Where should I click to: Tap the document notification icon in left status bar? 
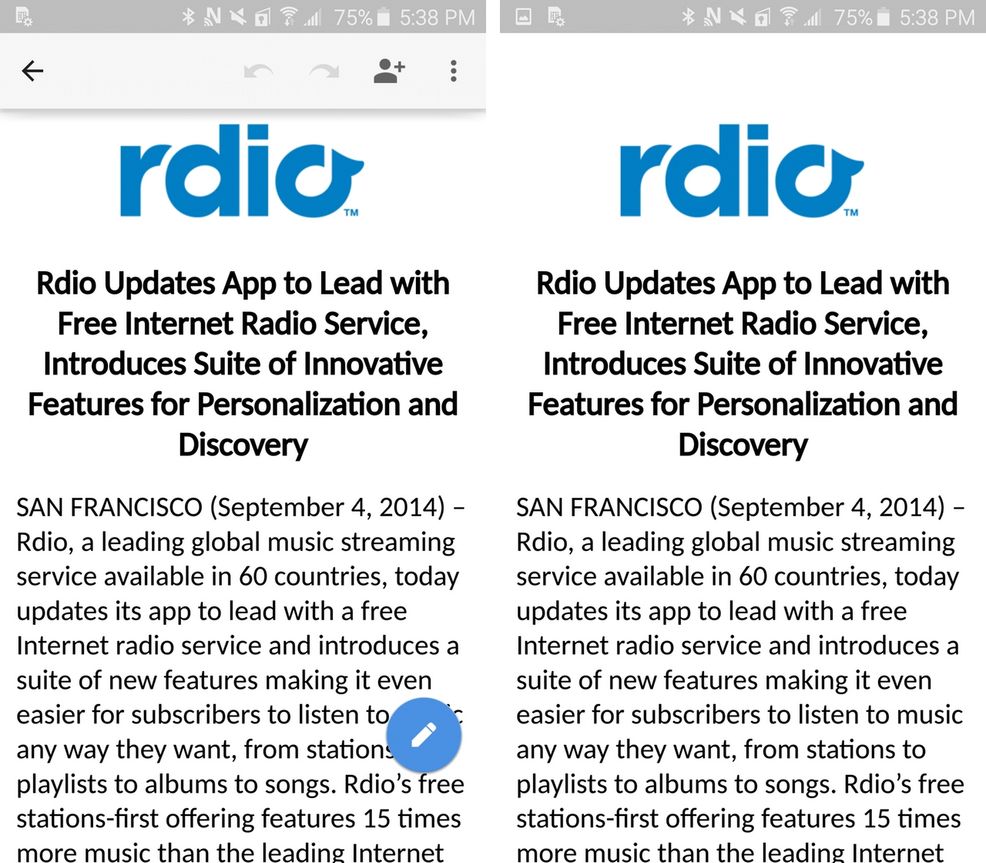click(x=23, y=17)
